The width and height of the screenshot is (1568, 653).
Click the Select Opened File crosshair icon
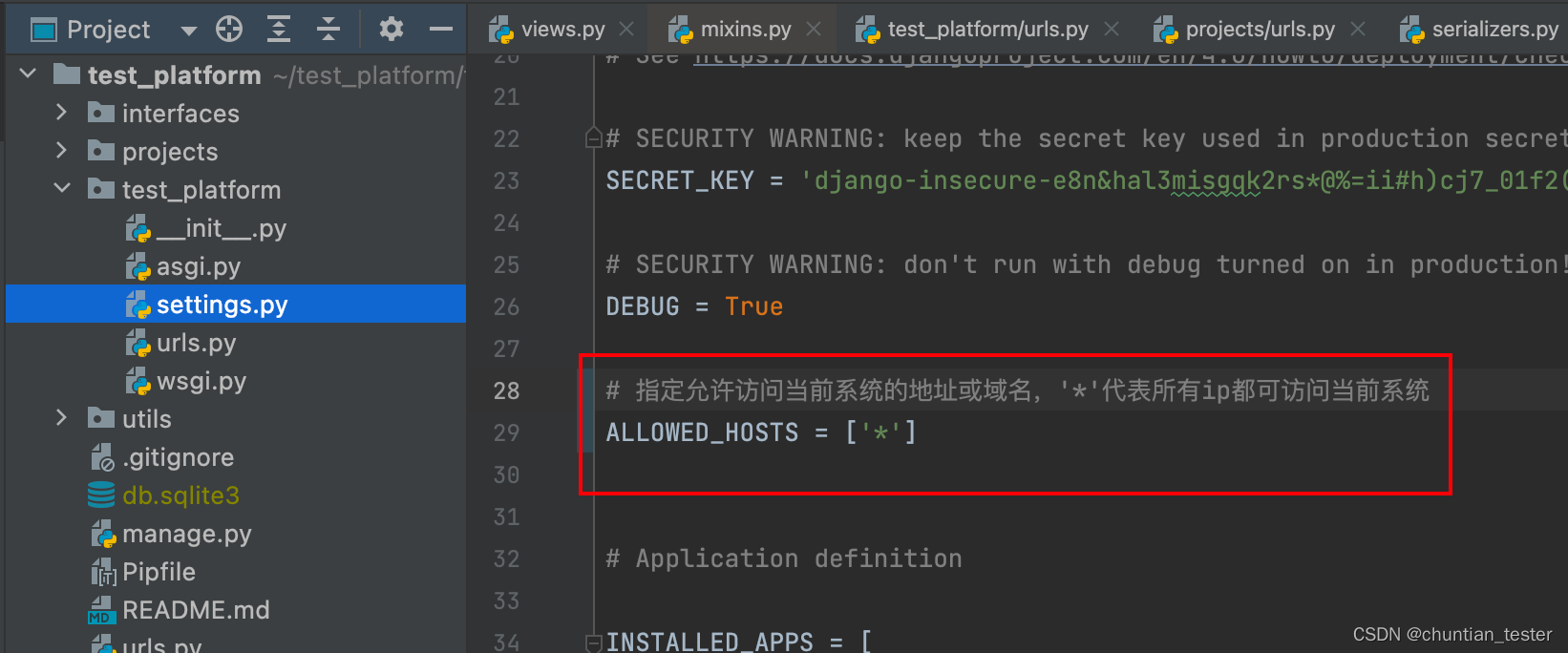pos(229,30)
